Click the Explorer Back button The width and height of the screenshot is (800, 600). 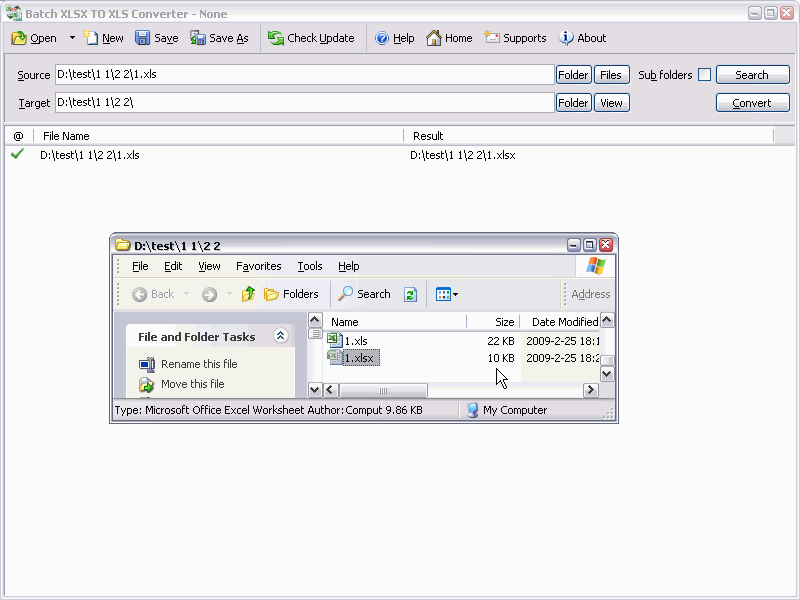(153, 294)
